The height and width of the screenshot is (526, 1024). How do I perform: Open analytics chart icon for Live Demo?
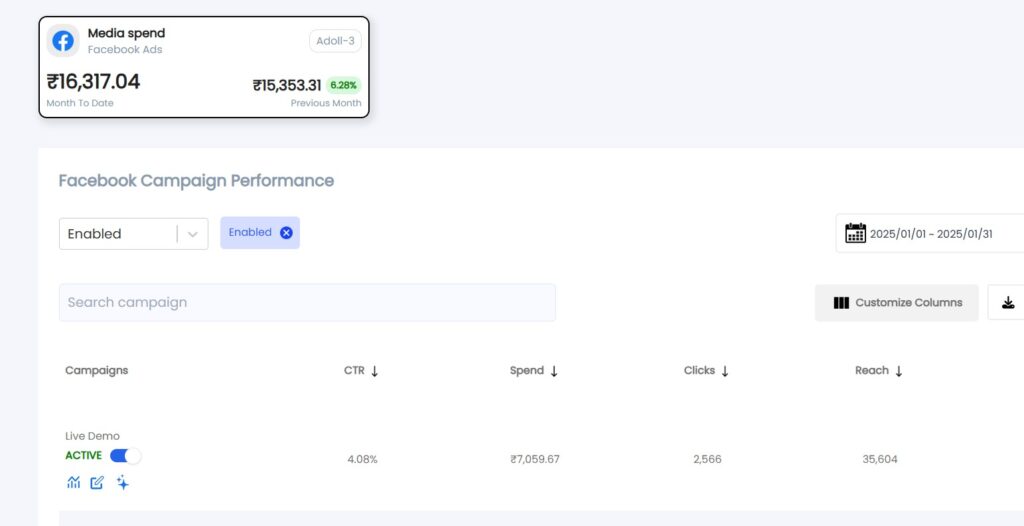pos(73,483)
